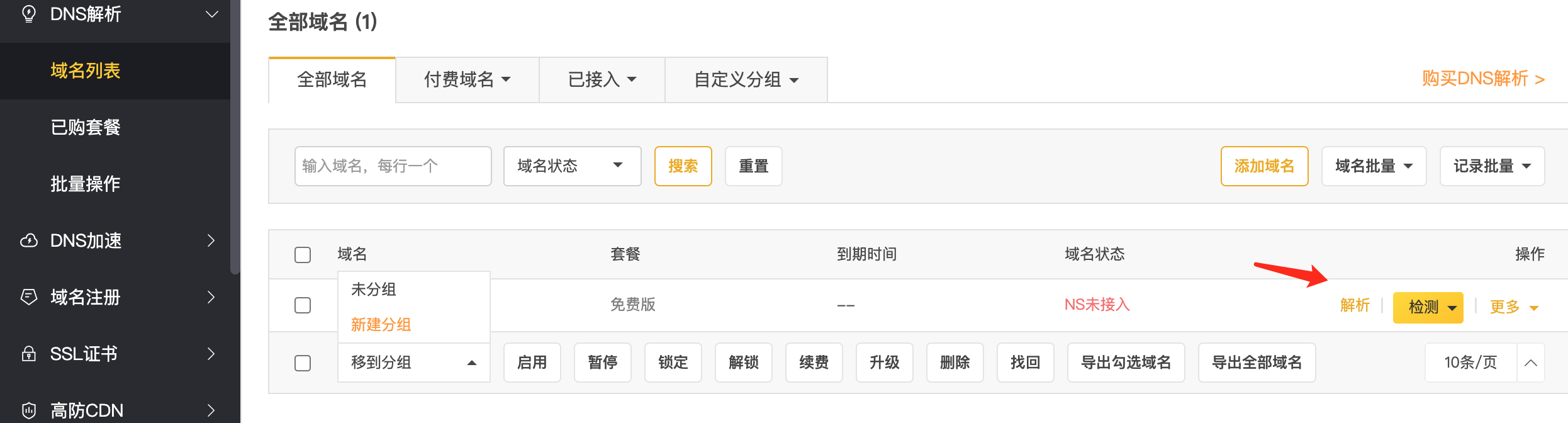The height and width of the screenshot is (423, 1568).
Task: Toggle the select-all checkbox in table header
Action: [x=303, y=255]
